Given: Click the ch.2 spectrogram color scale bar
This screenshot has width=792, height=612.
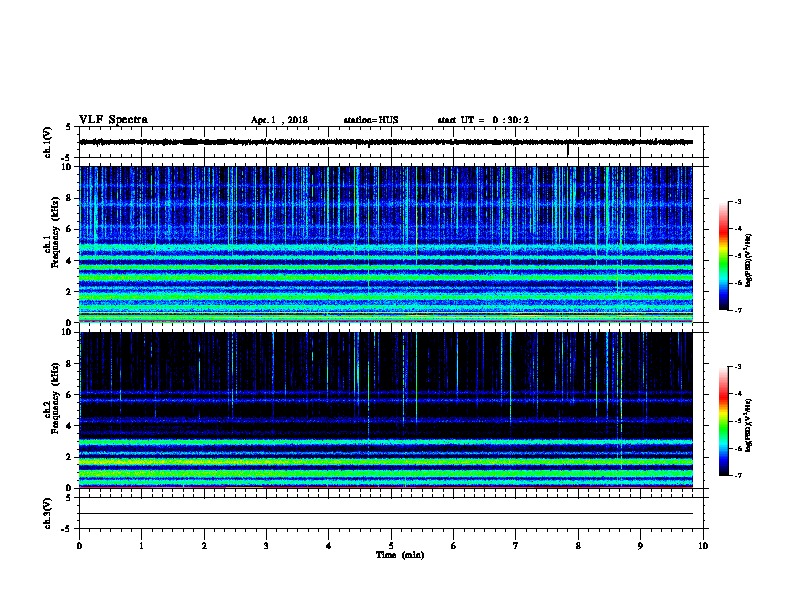Looking at the screenshot, I should [723, 421].
